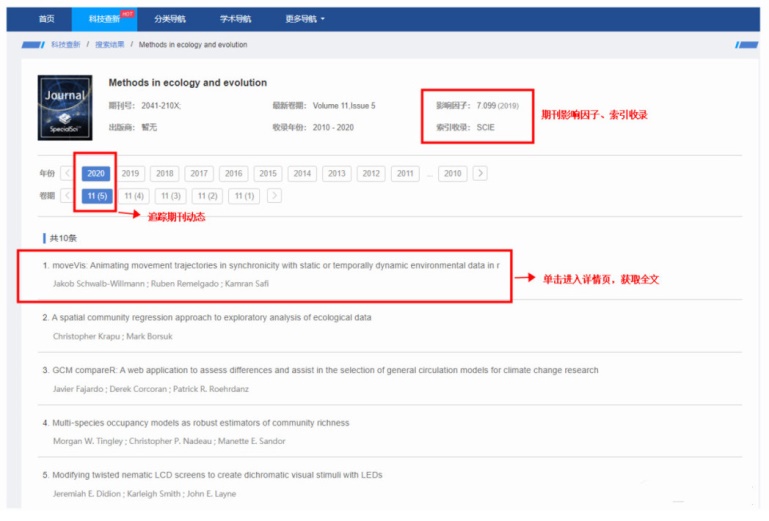Select year 2013 button
This screenshot has width=769, height=521.
(x=336, y=174)
